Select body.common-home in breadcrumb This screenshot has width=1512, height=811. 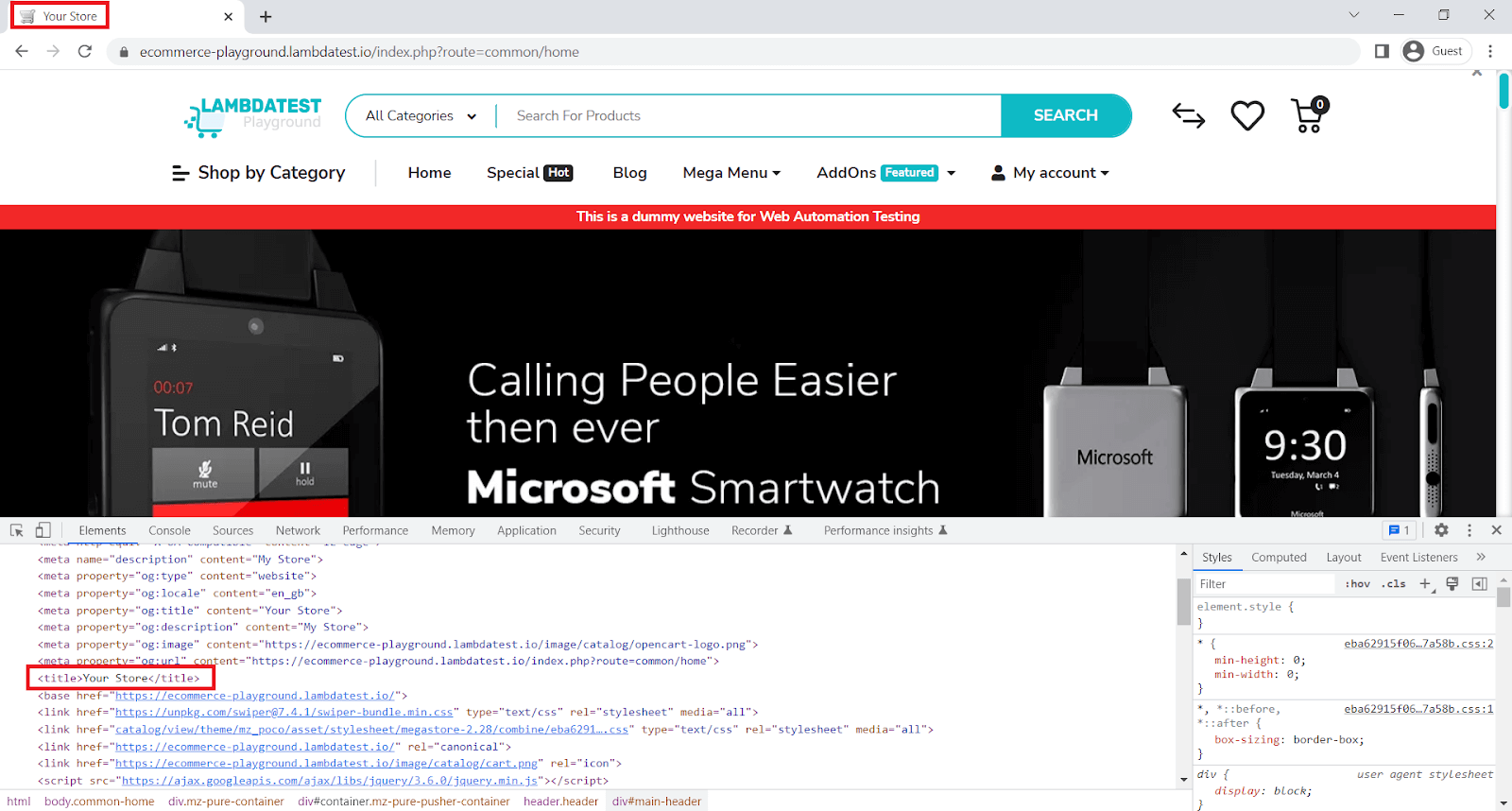pos(99,802)
